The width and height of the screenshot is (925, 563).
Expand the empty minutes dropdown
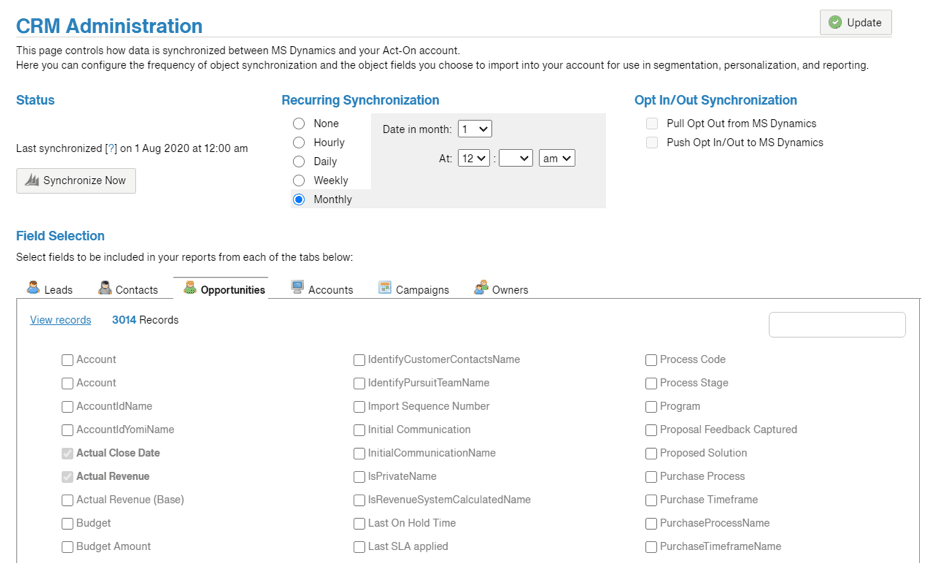tap(515, 158)
